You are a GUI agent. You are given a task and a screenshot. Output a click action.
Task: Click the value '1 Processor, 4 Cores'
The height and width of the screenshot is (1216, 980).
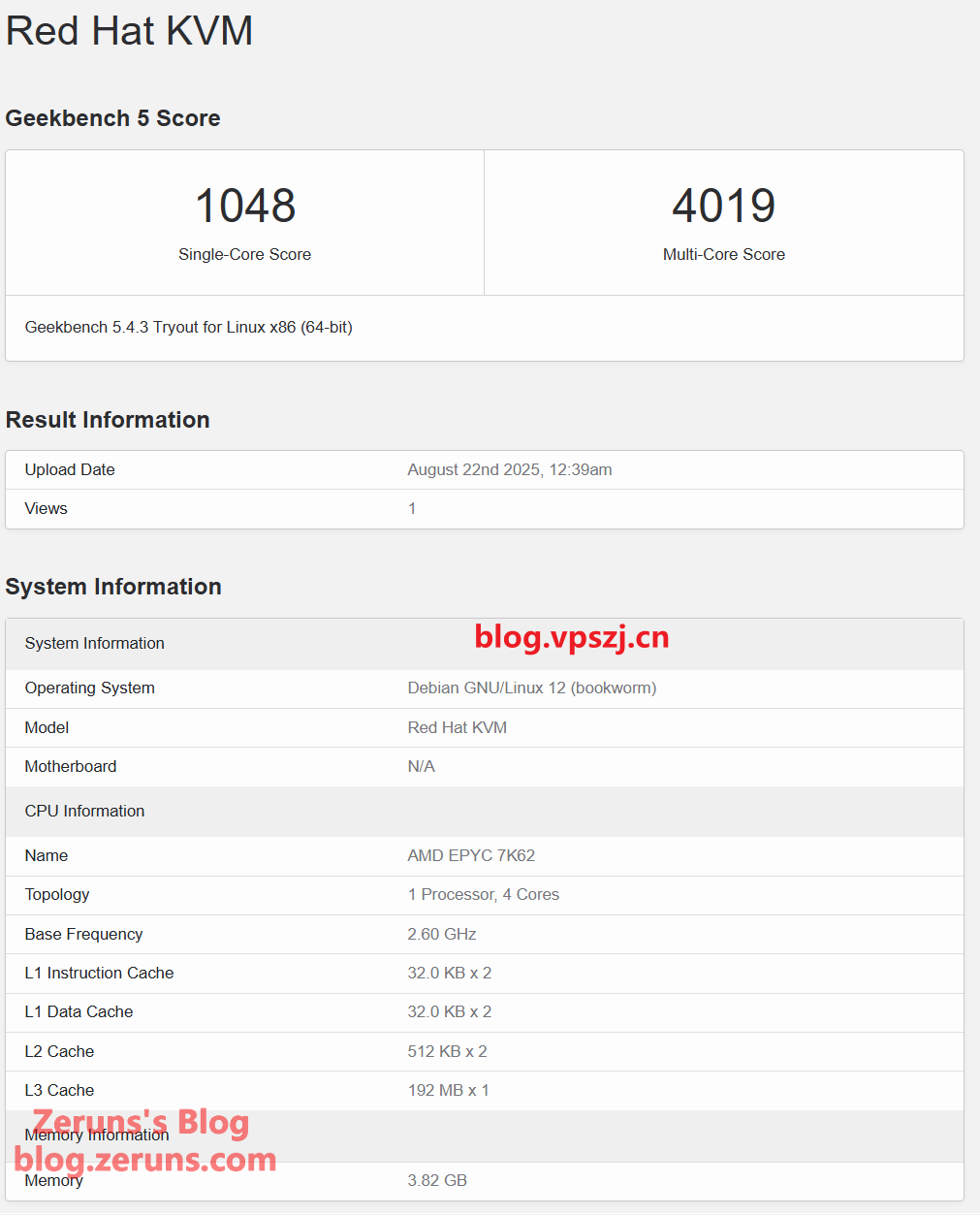point(484,894)
